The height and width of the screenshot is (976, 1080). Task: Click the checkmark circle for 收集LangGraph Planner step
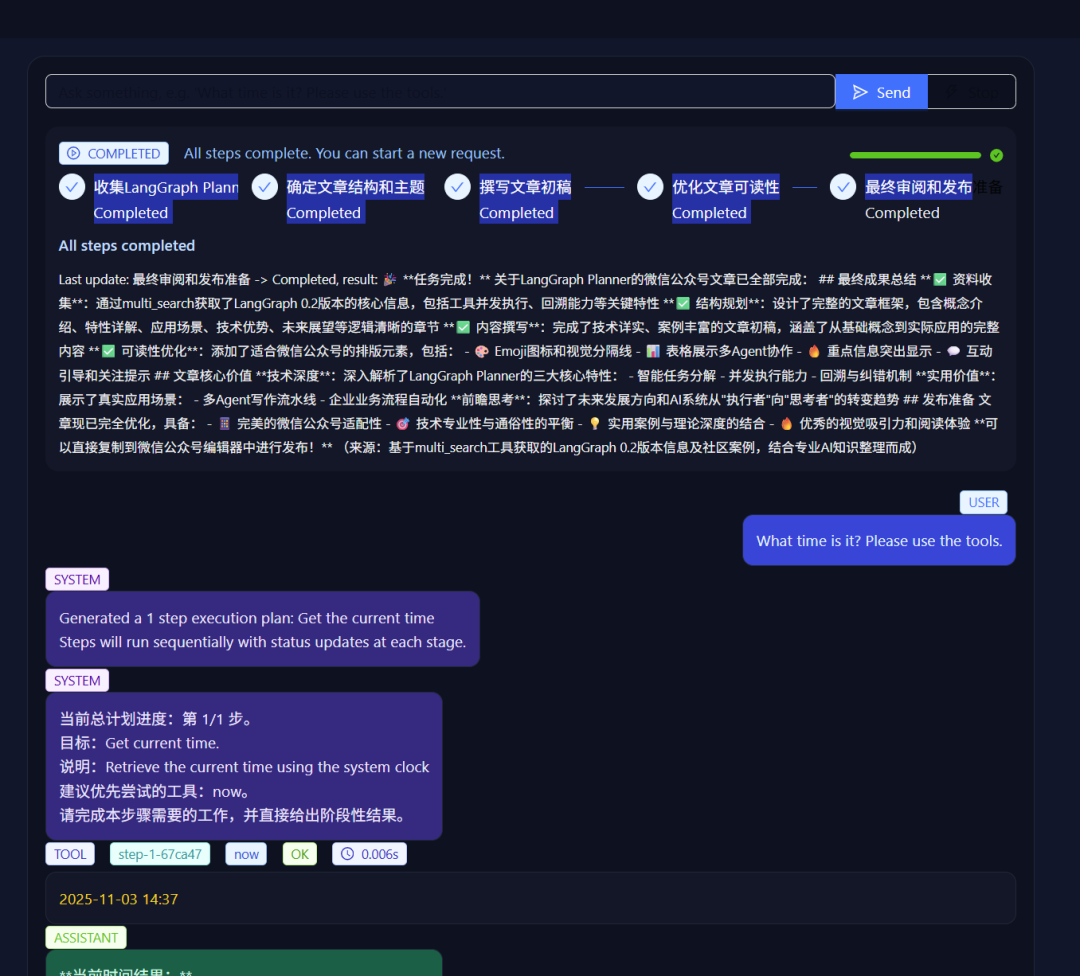72,187
